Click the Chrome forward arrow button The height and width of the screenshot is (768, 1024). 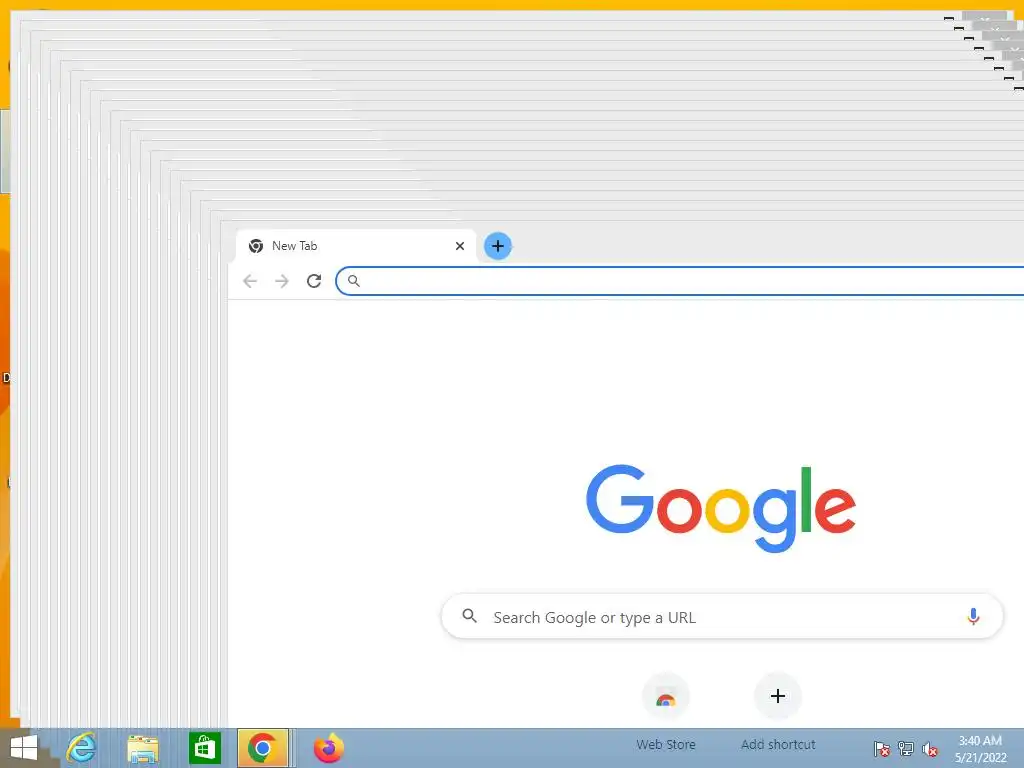[x=281, y=281]
